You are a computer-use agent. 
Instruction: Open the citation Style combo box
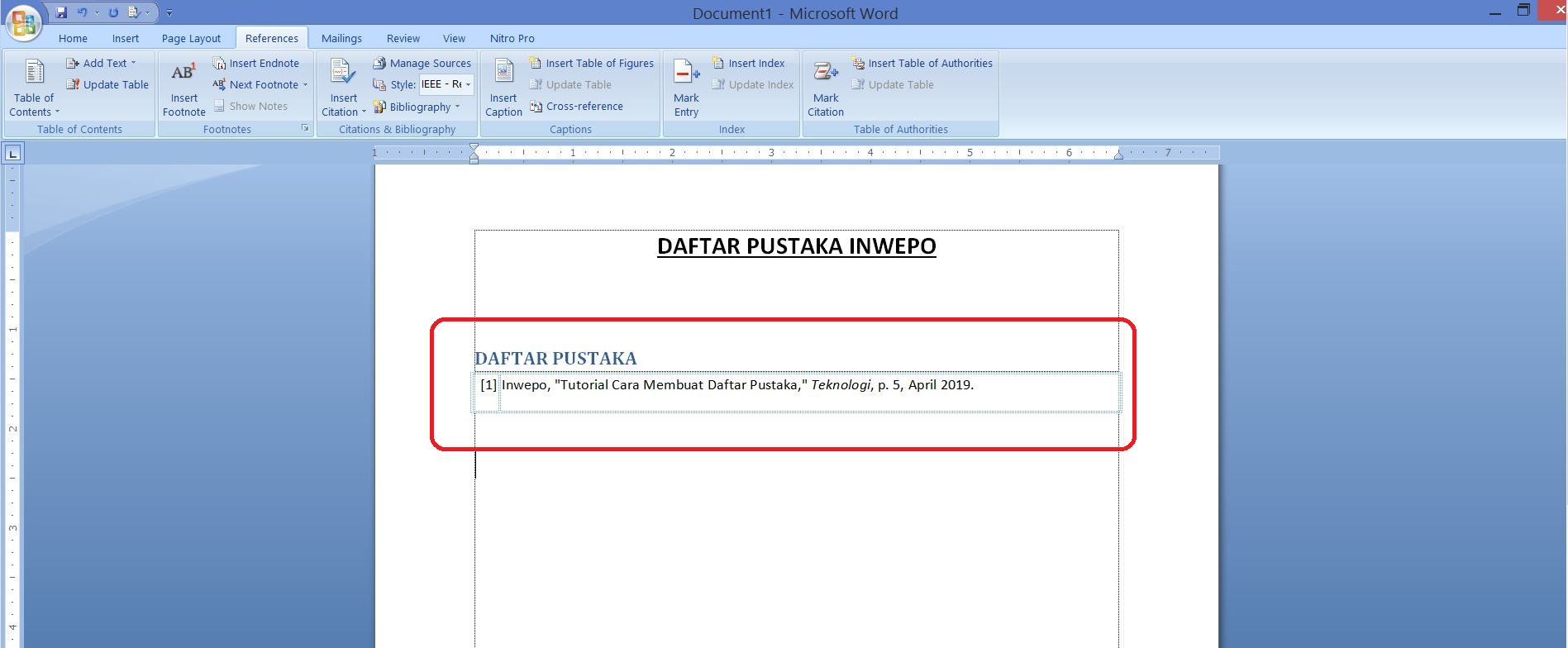coord(446,84)
